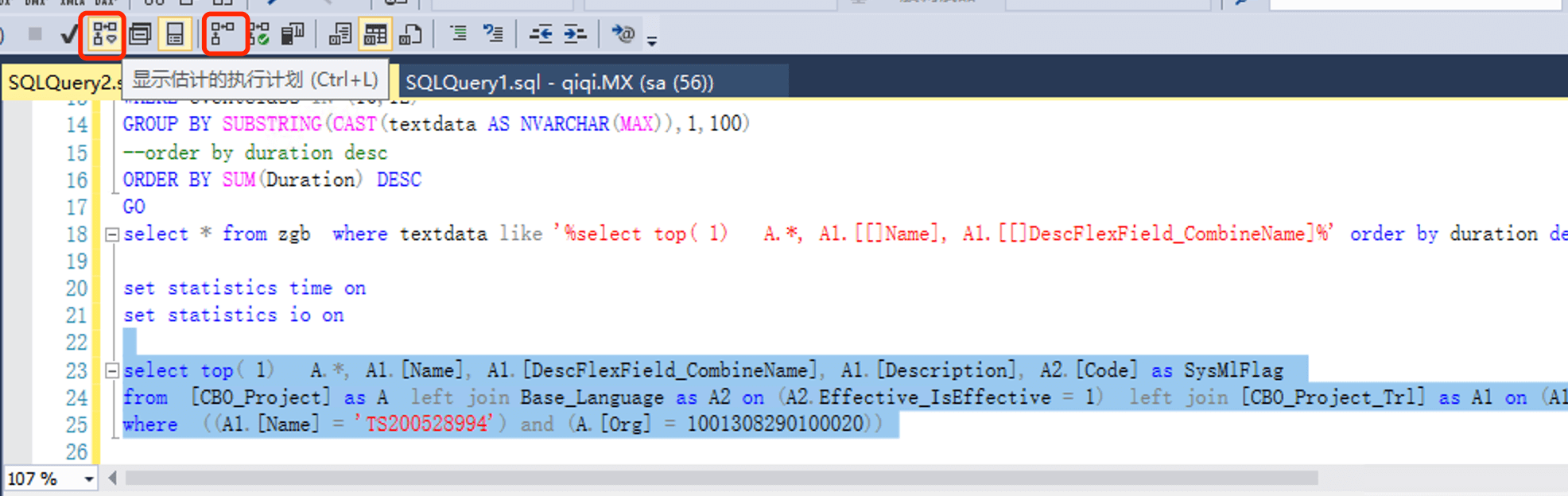Click the left arrow of the horizontal scrollbar
The height and width of the screenshot is (496, 1568).
112,478
